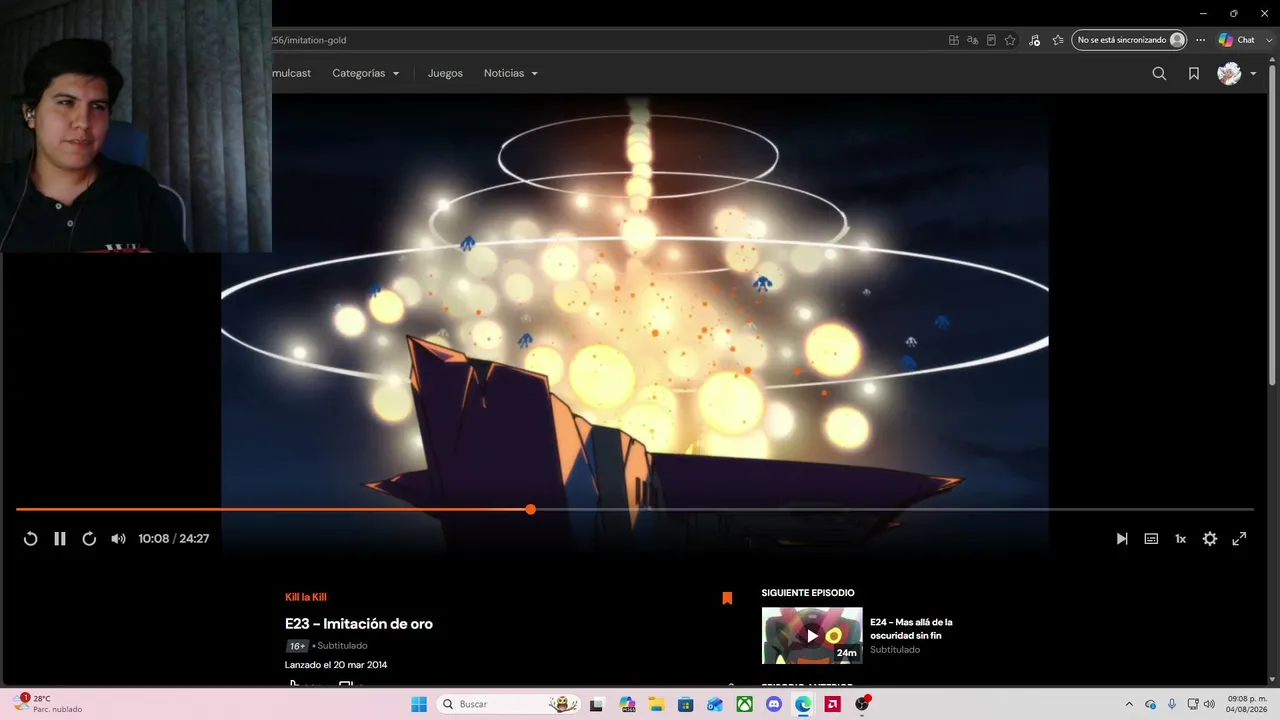Open the Copilot Chat button

[x=1236, y=40]
